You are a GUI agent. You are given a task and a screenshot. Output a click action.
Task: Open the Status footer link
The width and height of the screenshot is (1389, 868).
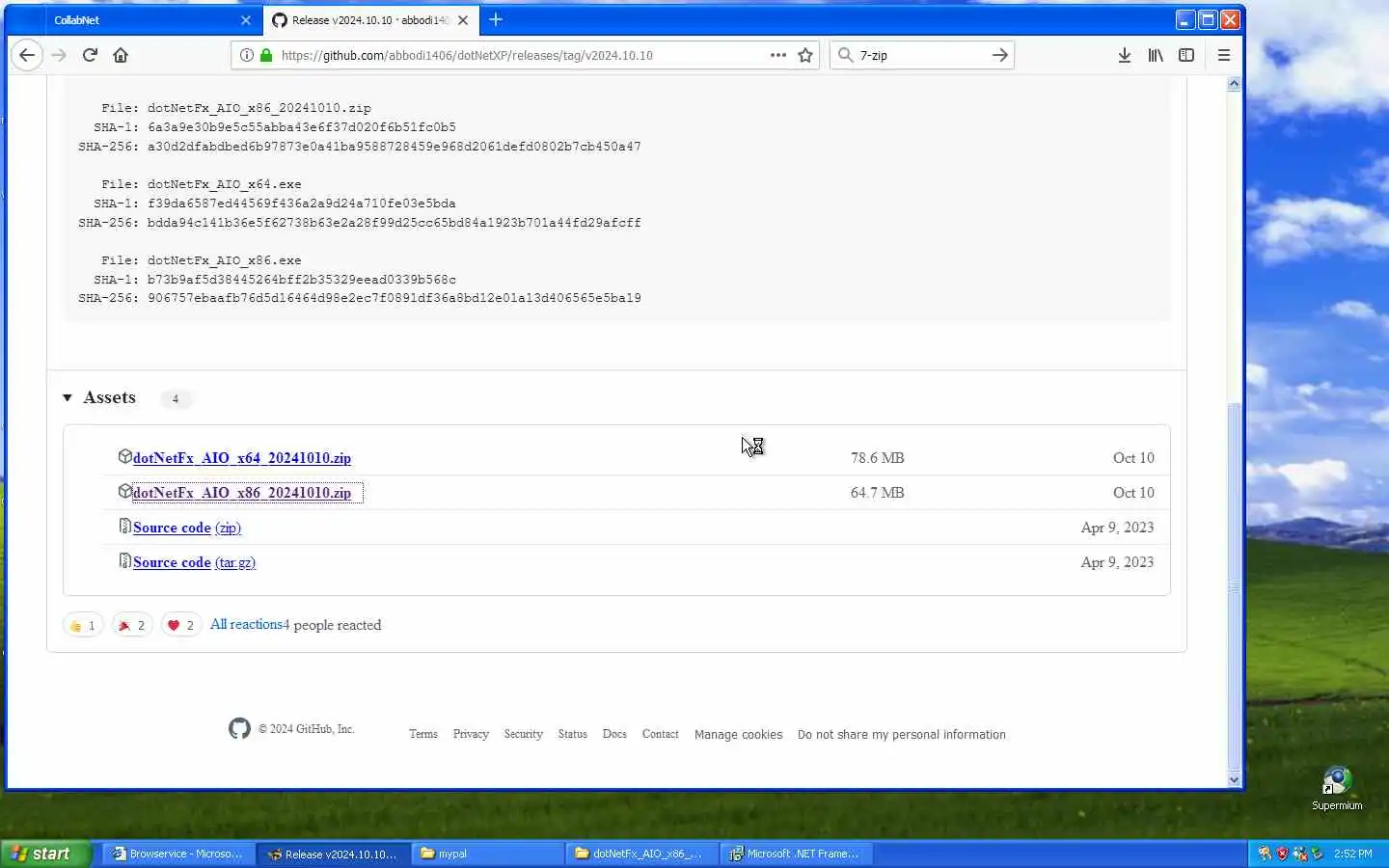click(x=573, y=734)
